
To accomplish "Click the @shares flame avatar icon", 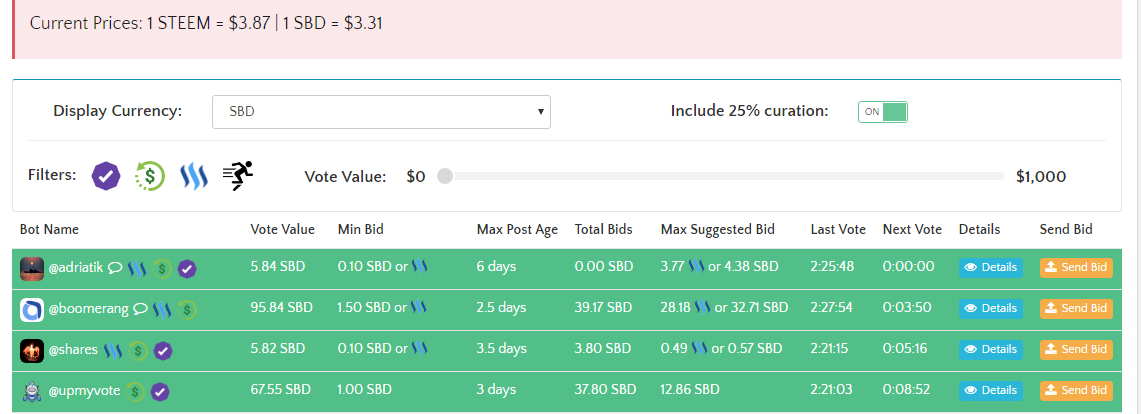I will click(31, 350).
